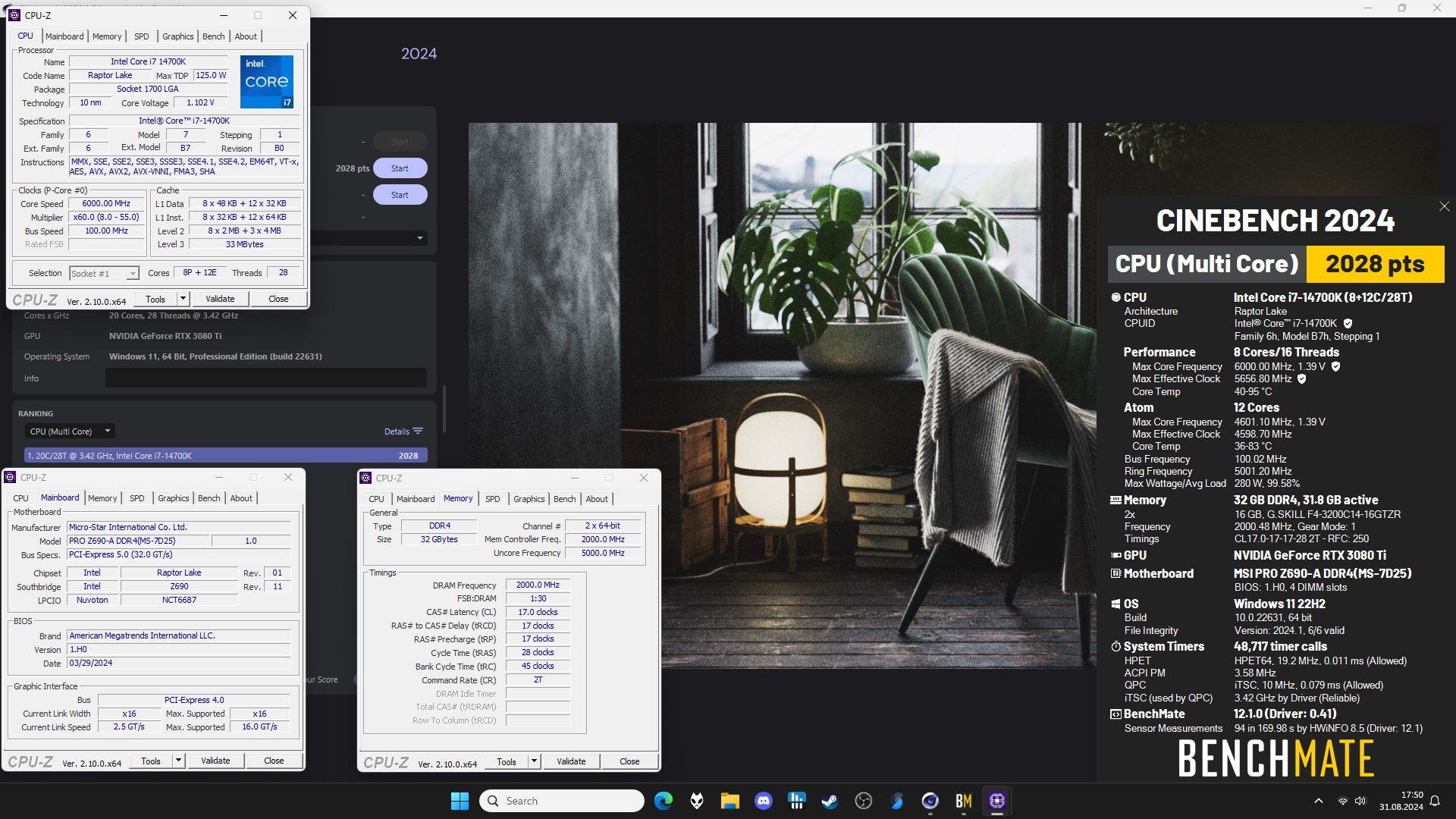Click Tools button in the top CPU-Z window
Screen dimensions: 1456x819
(155, 299)
